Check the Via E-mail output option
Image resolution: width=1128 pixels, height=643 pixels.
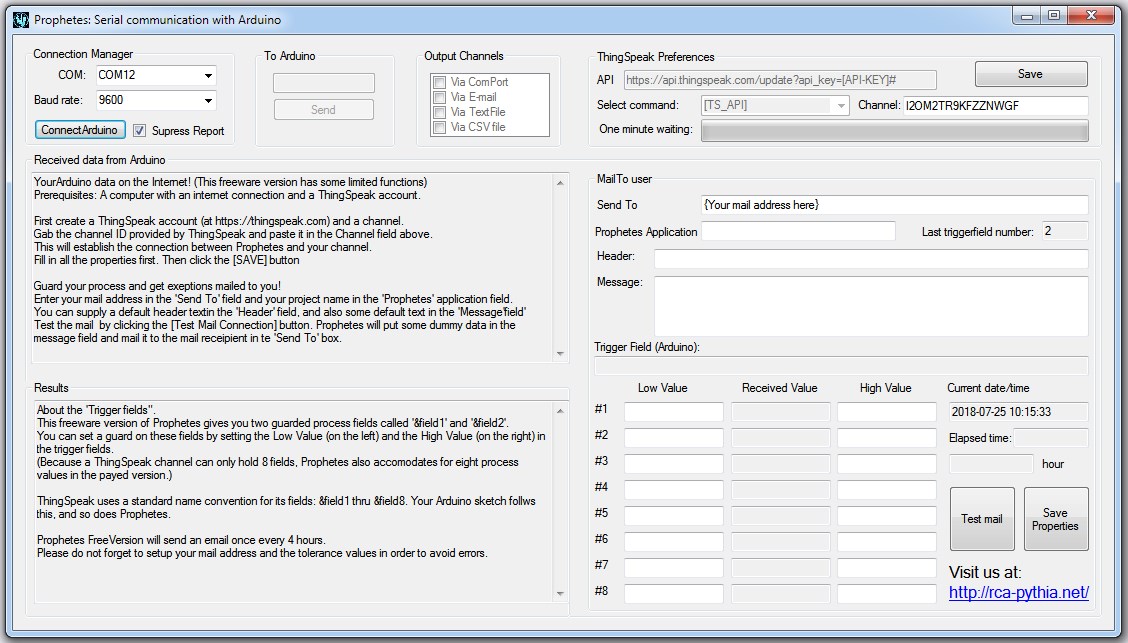[x=439, y=97]
